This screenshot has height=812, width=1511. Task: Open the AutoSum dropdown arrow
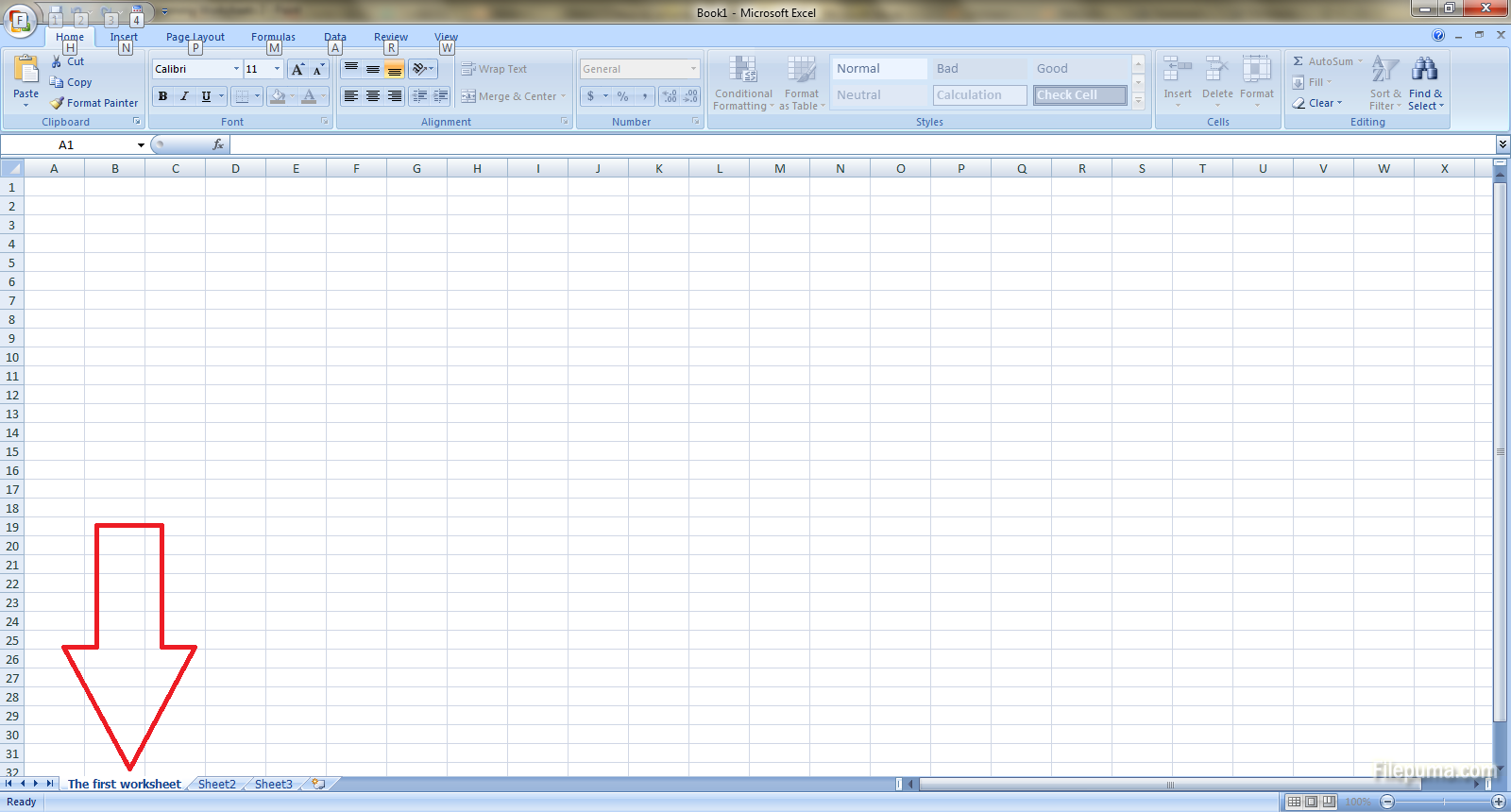tap(1360, 61)
